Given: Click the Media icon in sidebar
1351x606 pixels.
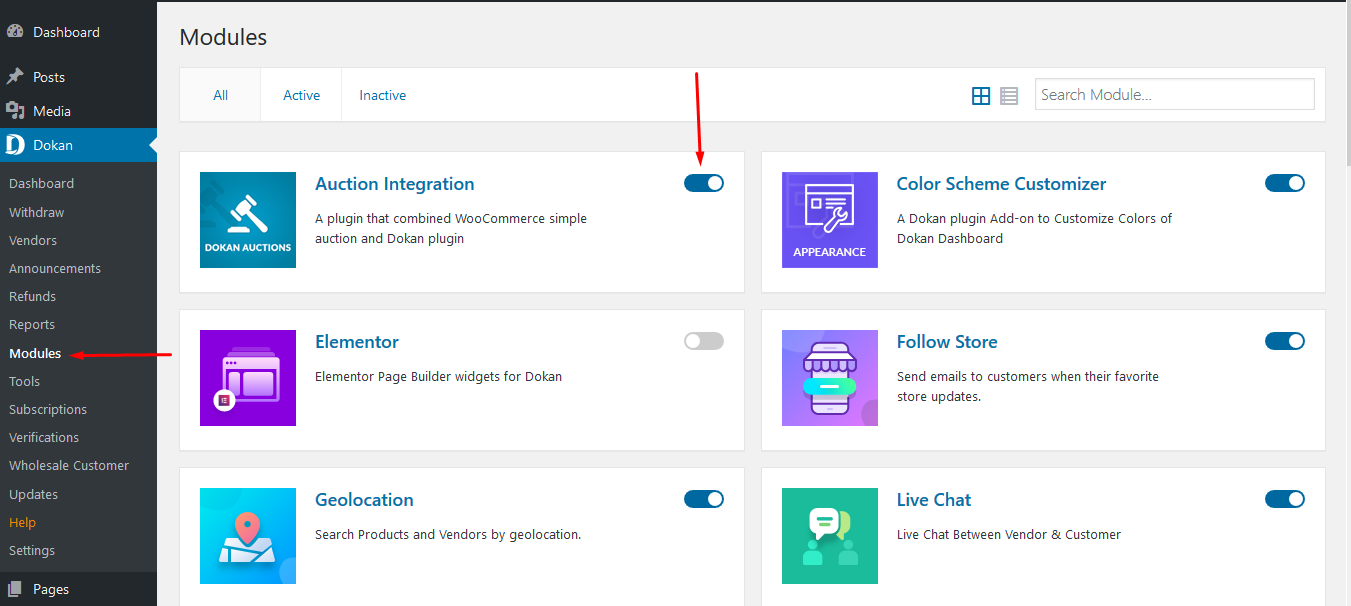Looking at the screenshot, I should (x=15, y=111).
